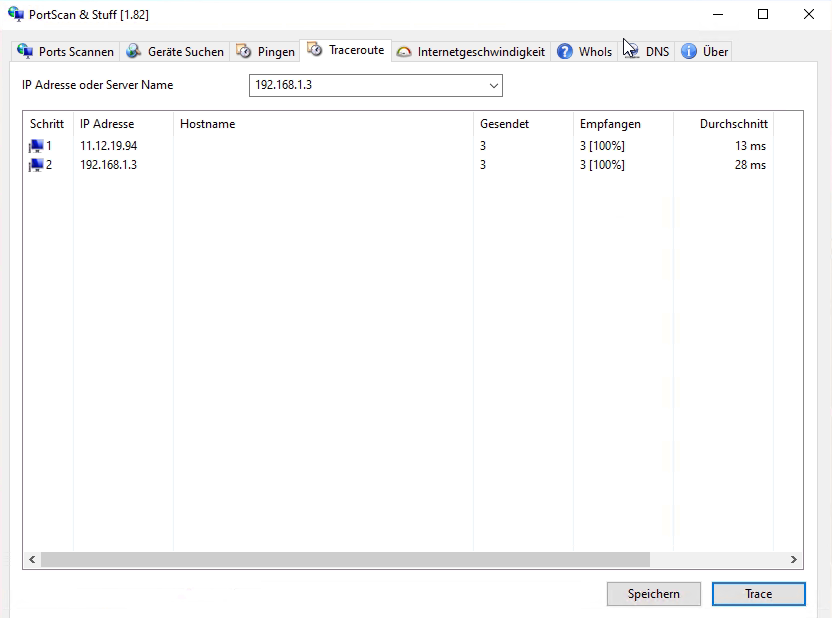This screenshot has width=832, height=618.
Task: Click the computer icon for hop 1
Action: (x=36, y=146)
